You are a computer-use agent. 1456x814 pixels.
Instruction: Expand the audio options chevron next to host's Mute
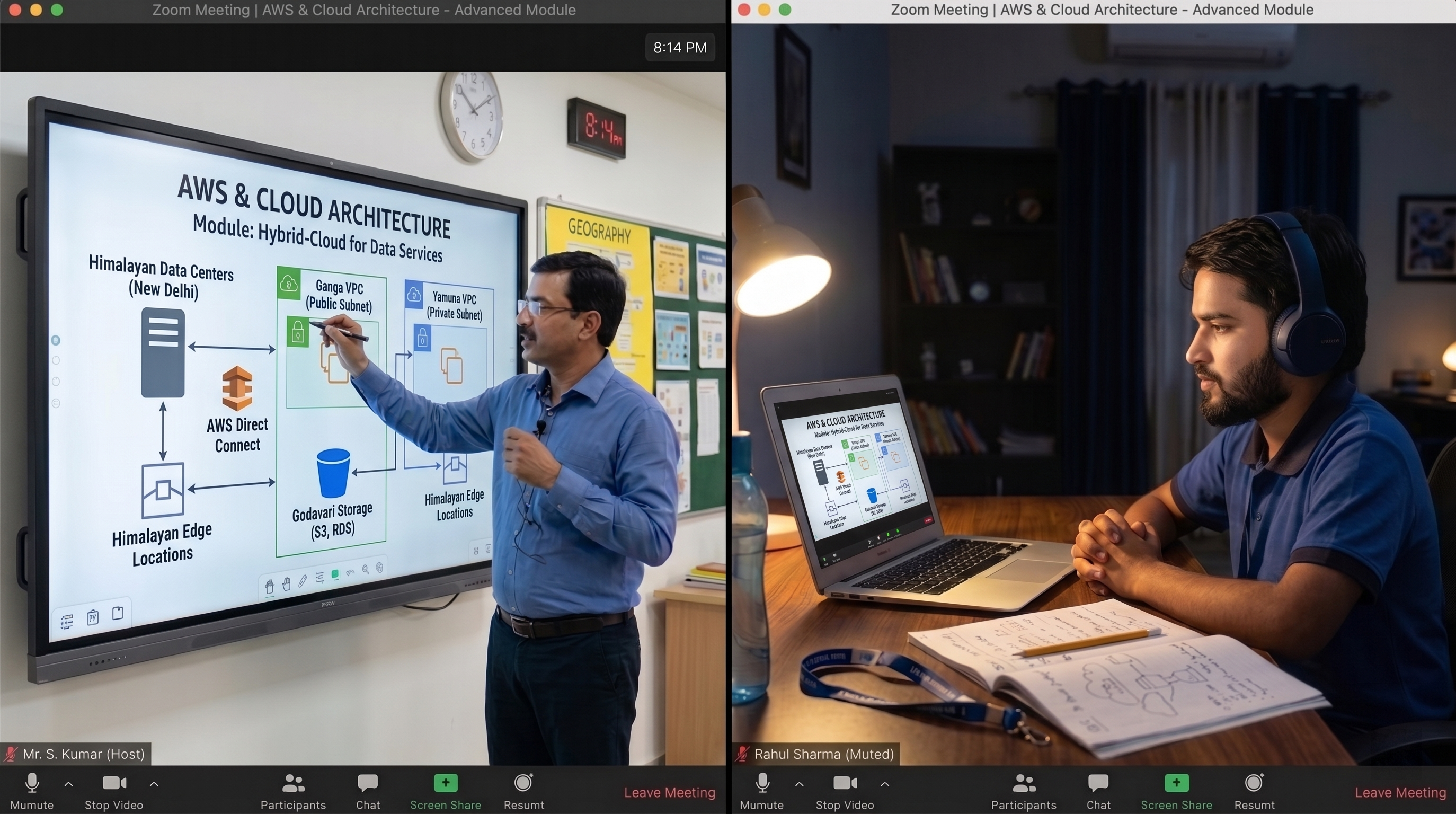[68, 784]
